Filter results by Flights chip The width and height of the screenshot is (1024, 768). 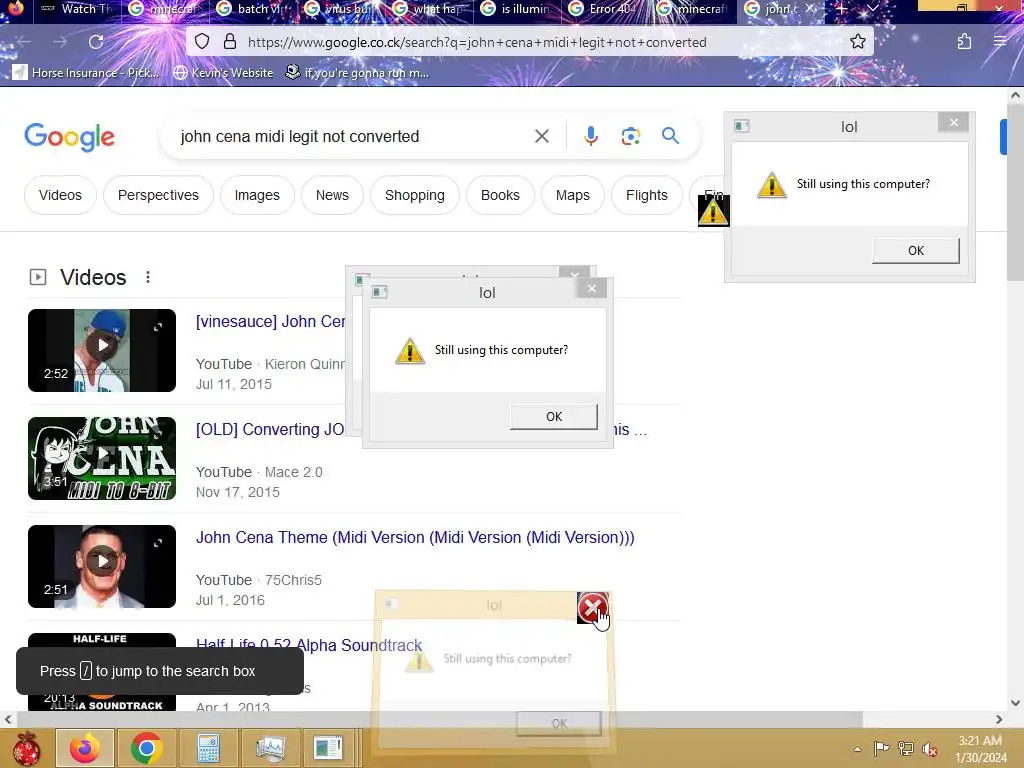tap(647, 195)
